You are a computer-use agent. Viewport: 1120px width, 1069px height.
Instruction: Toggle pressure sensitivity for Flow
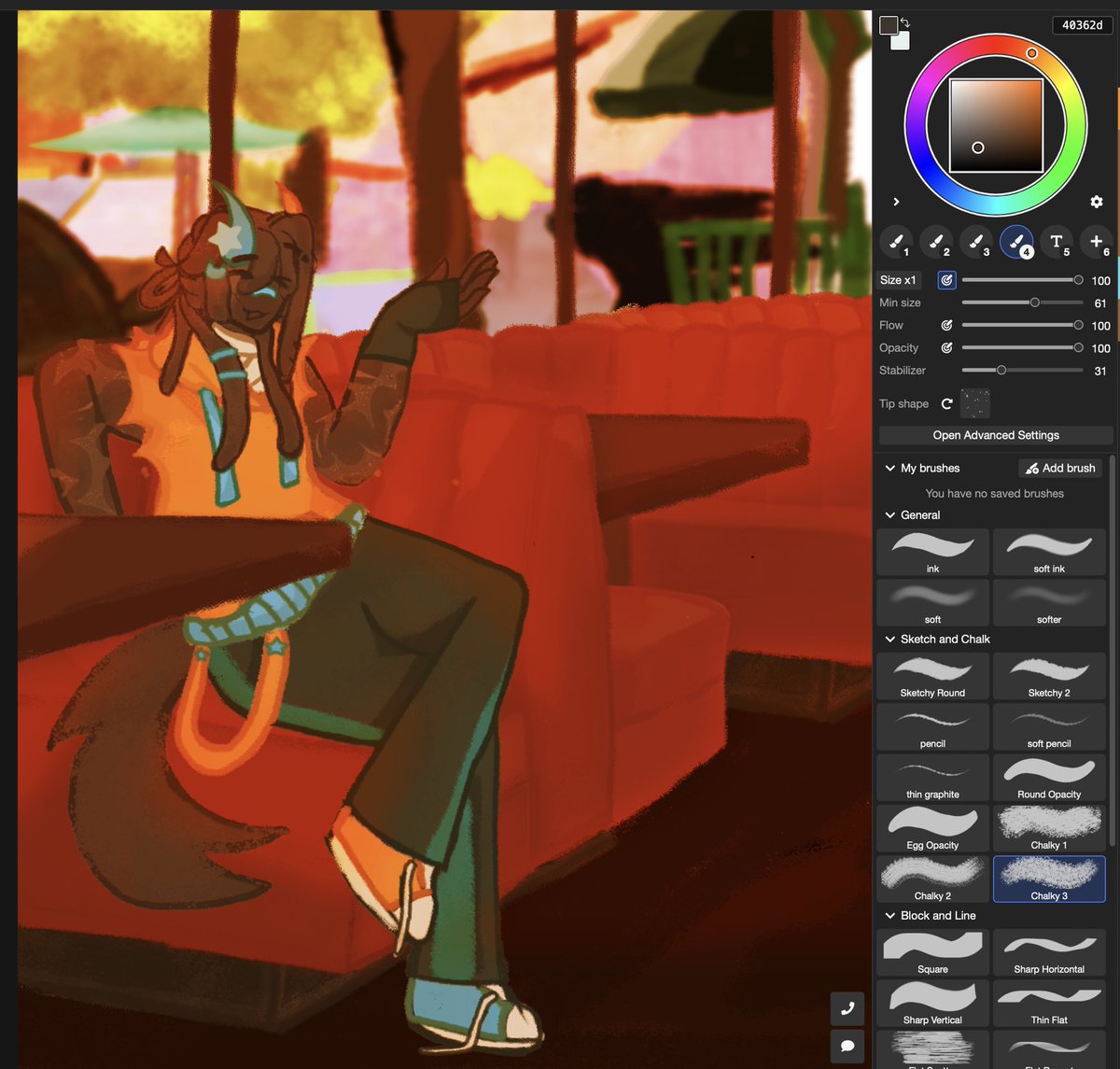[x=946, y=325]
